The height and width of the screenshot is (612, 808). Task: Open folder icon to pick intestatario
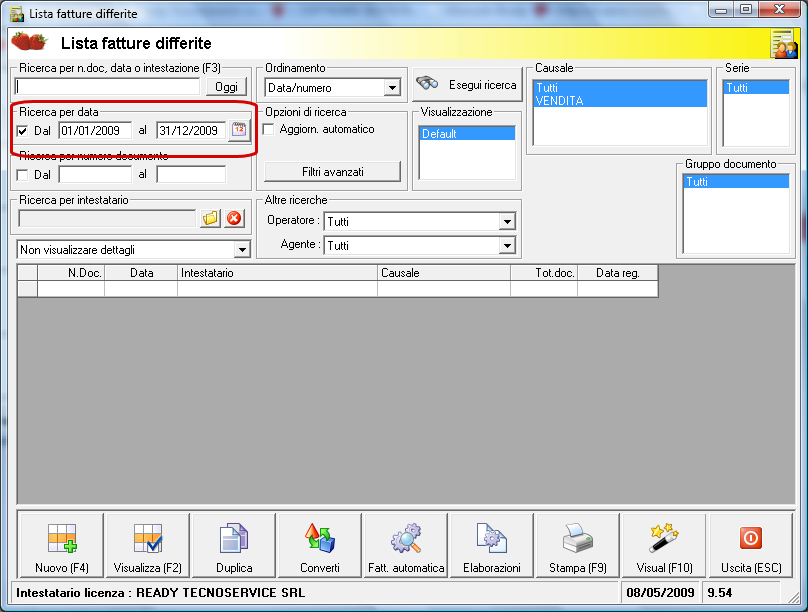coord(210,218)
